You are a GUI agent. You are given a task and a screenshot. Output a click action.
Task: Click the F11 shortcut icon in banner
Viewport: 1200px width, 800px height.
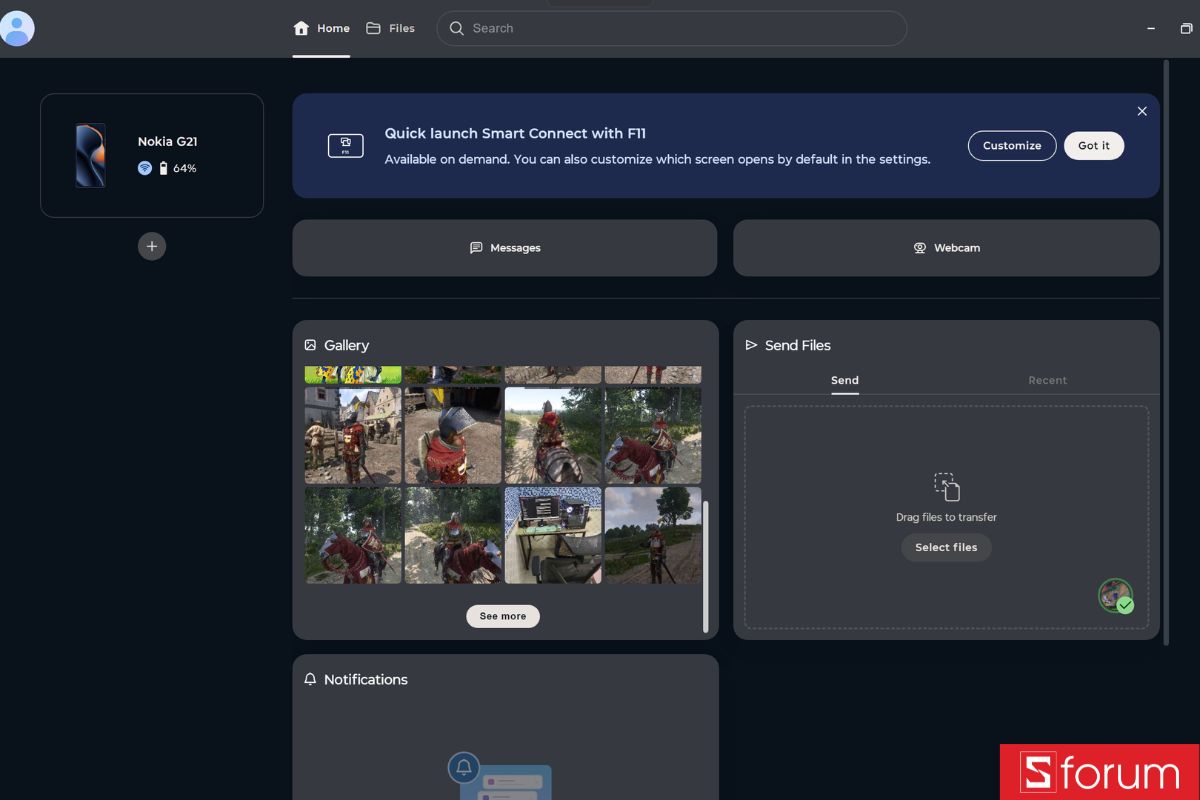click(345, 146)
